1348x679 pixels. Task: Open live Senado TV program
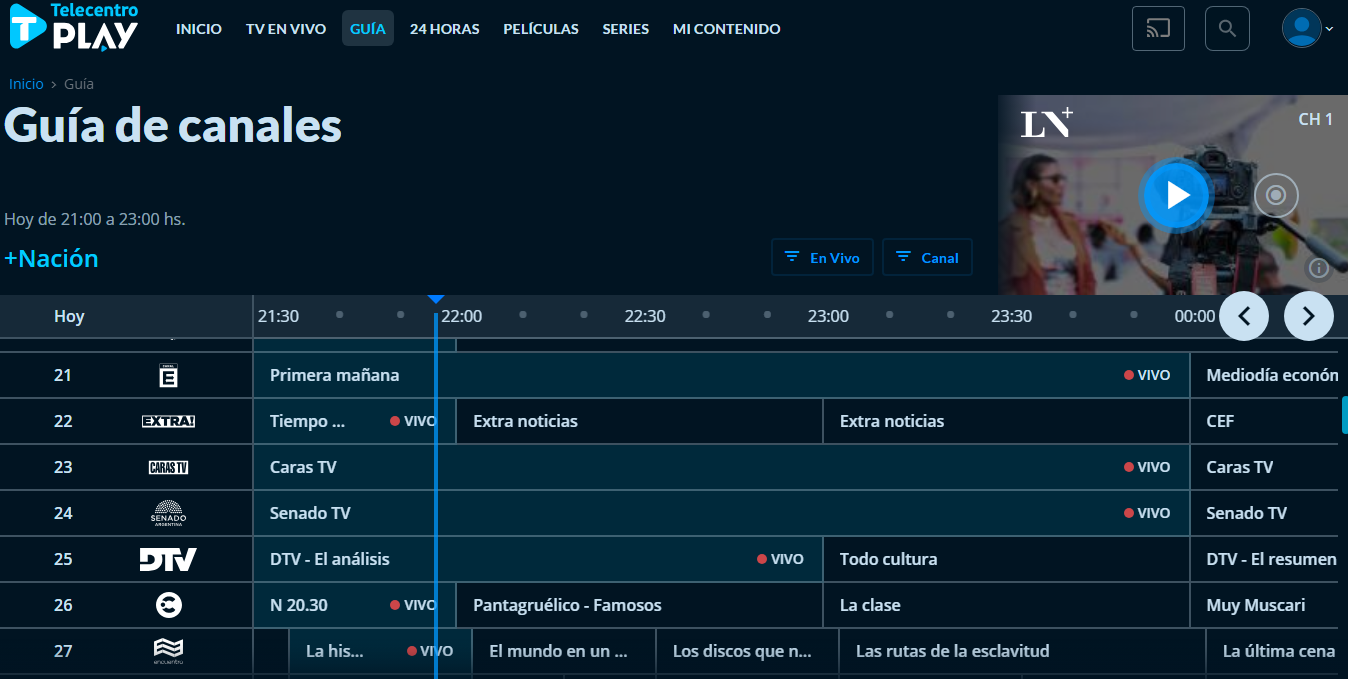[x=721, y=514]
